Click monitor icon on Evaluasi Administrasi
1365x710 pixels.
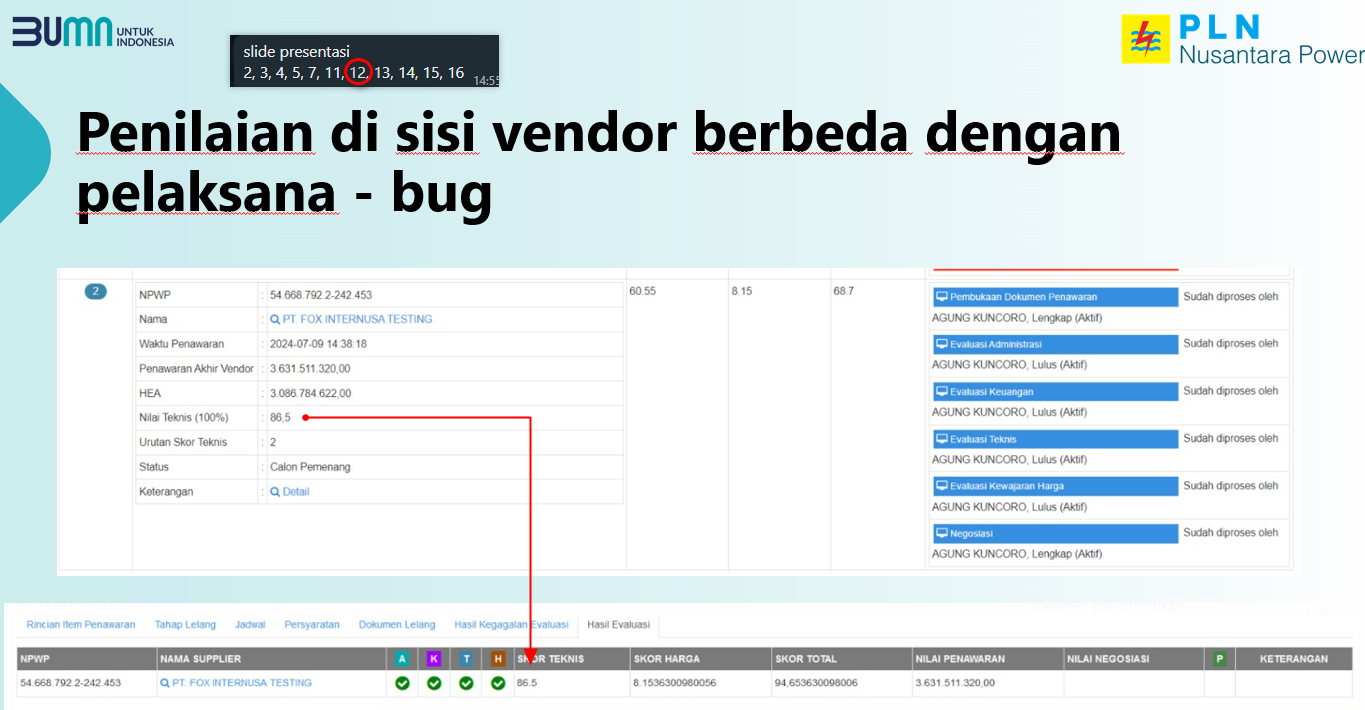941,344
